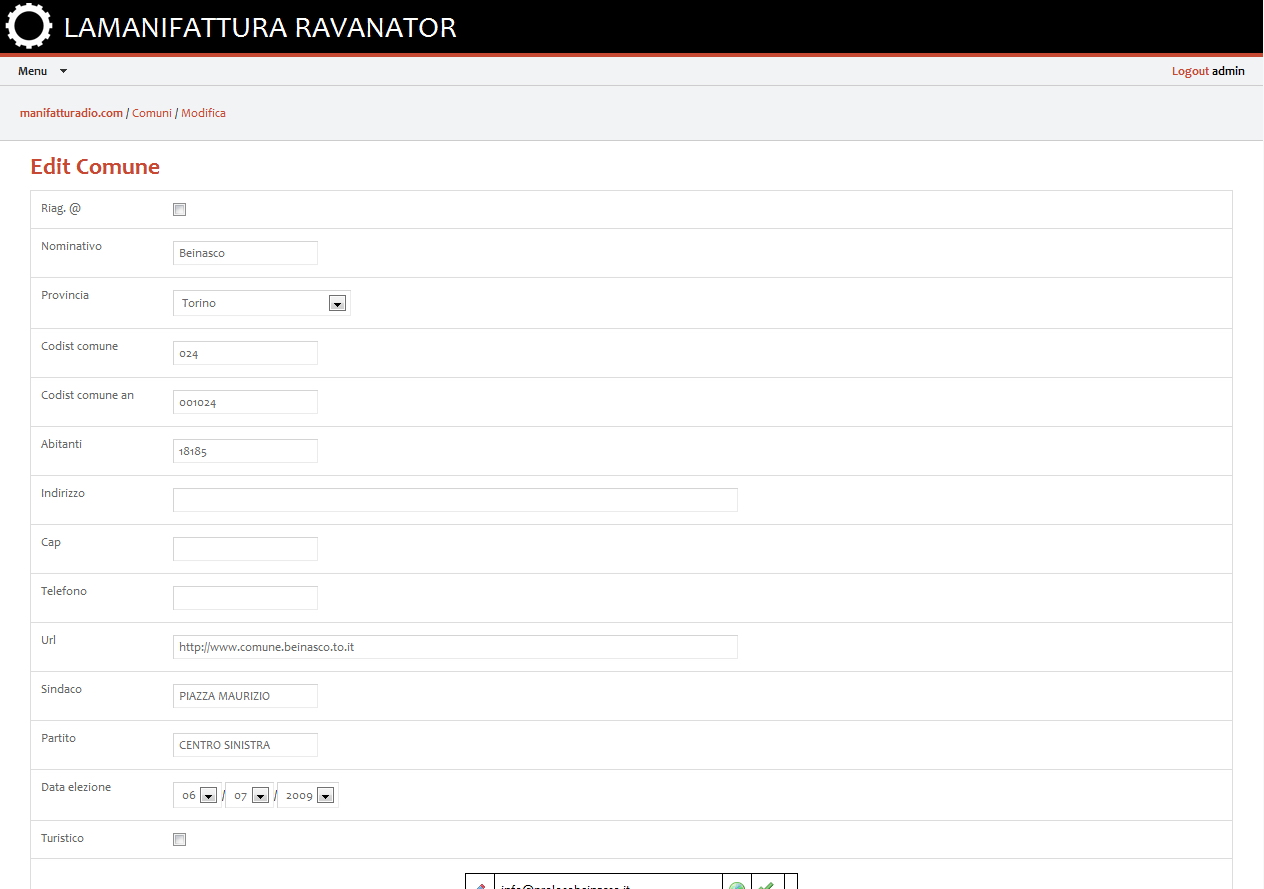Click the Comuni breadcrumb link
1264x889 pixels.
pos(151,113)
